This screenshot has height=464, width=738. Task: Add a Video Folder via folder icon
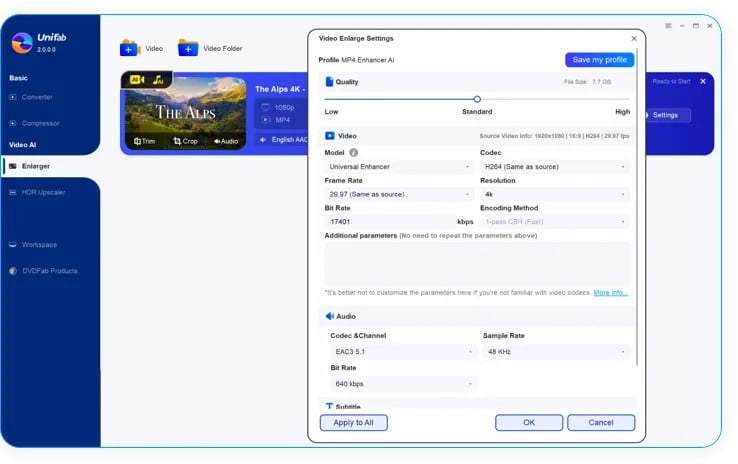pyautogui.click(x=188, y=48)
